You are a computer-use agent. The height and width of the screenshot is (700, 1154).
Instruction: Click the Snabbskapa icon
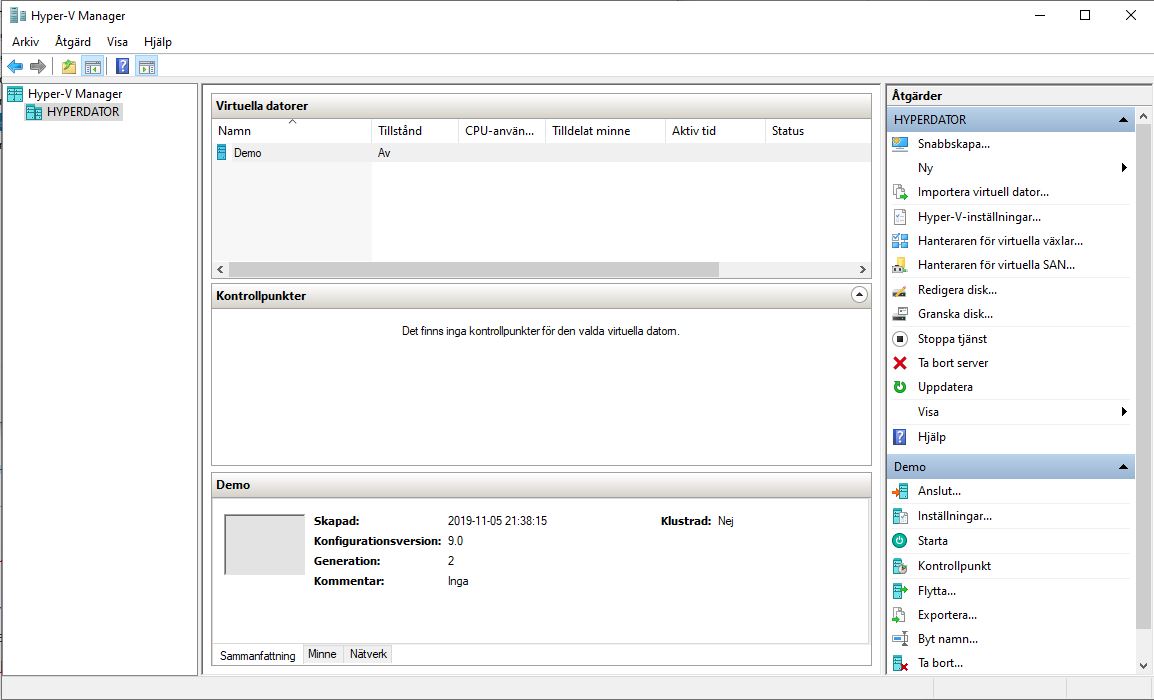point(899,144)
